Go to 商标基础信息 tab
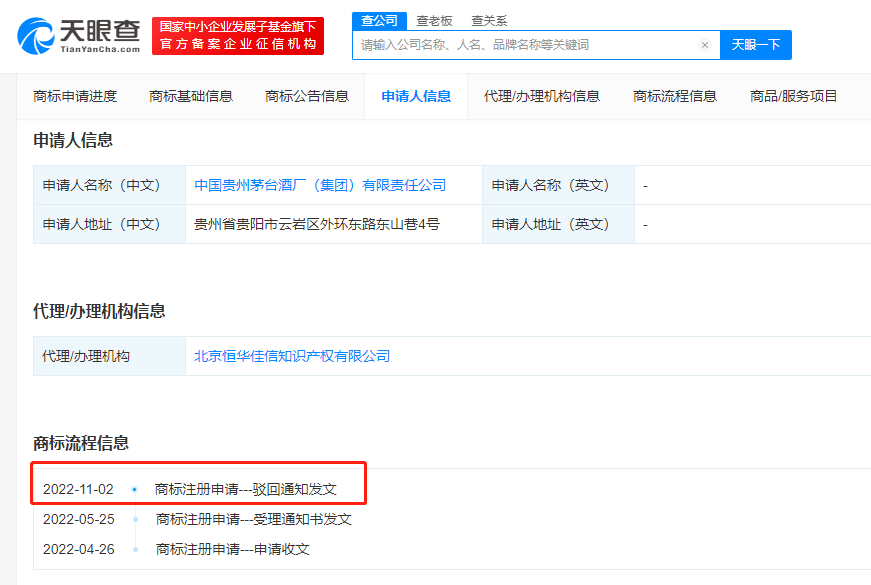This screenshot has width=871, height=585. pyautogui.click(x=191, y=96)
